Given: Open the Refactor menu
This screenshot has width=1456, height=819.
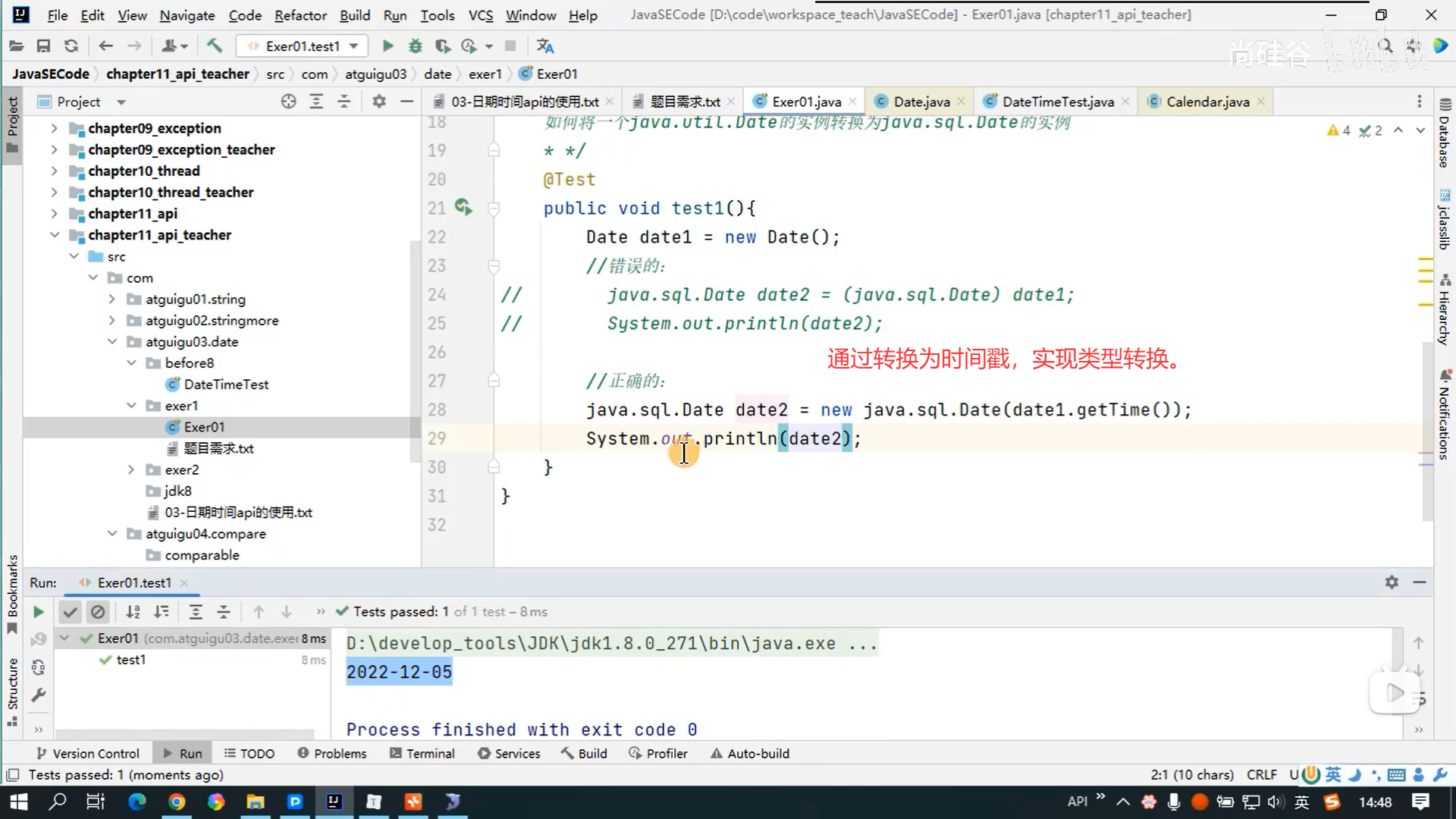Looking at the screenshot, I should (300, 15).
